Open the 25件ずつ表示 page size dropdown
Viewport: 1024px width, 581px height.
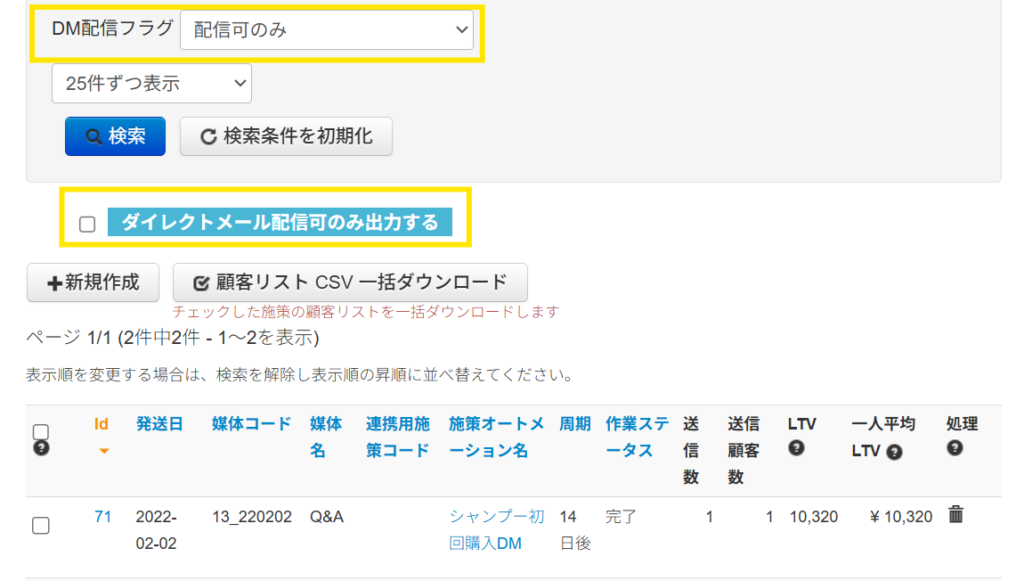[152, 84]
